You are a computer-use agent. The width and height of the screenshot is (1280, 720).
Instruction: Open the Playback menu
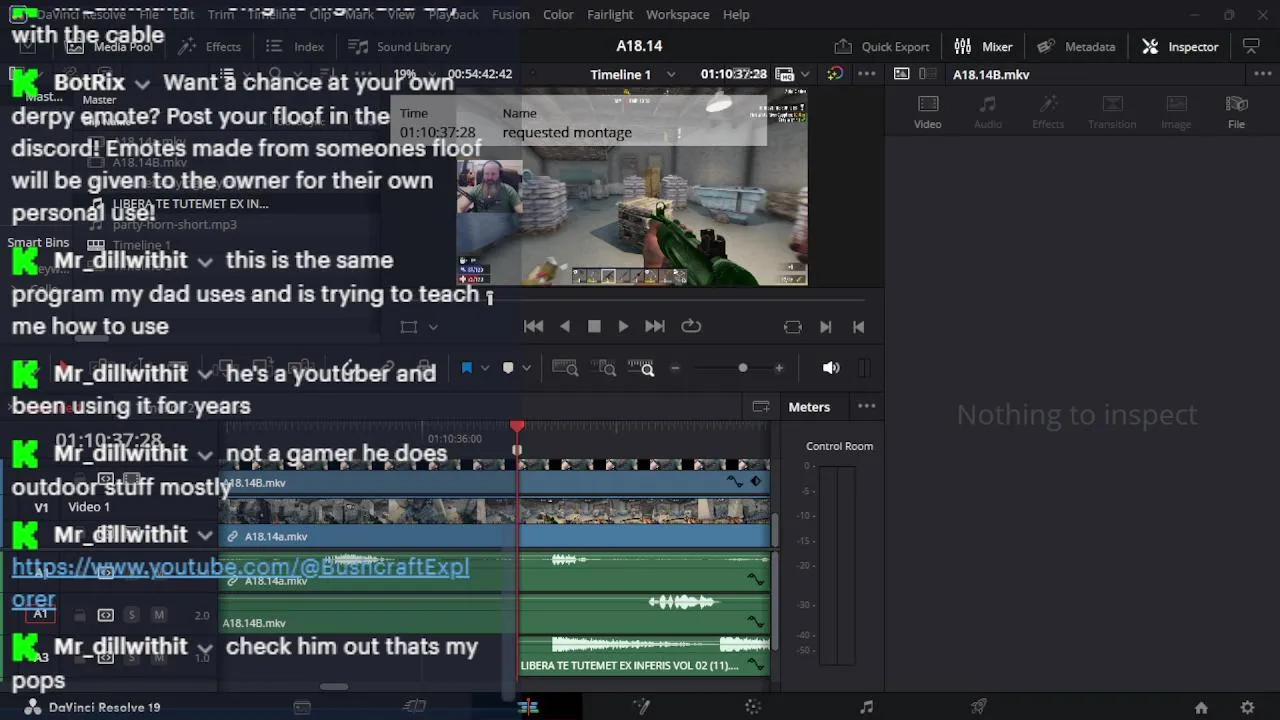[453, 14]
